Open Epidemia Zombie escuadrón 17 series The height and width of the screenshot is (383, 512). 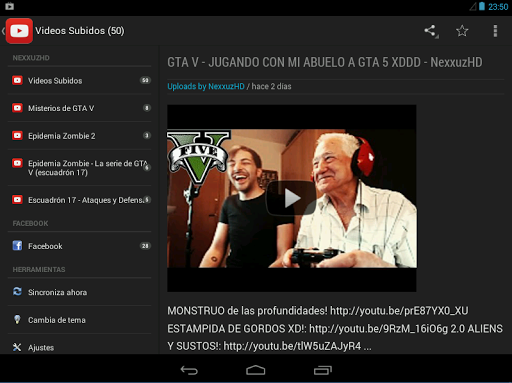tap(79, 168)
